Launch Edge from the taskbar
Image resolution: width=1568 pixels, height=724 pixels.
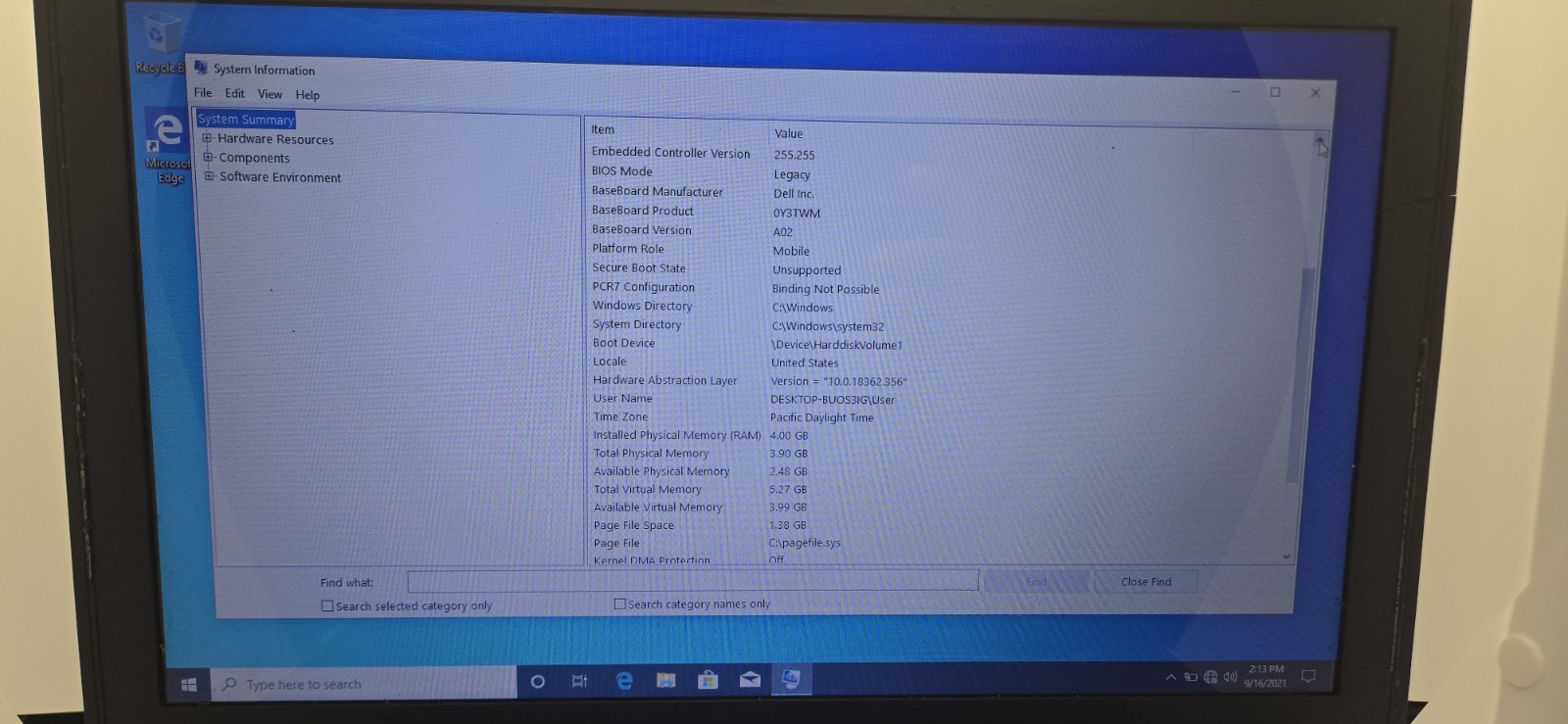(623, 681)
